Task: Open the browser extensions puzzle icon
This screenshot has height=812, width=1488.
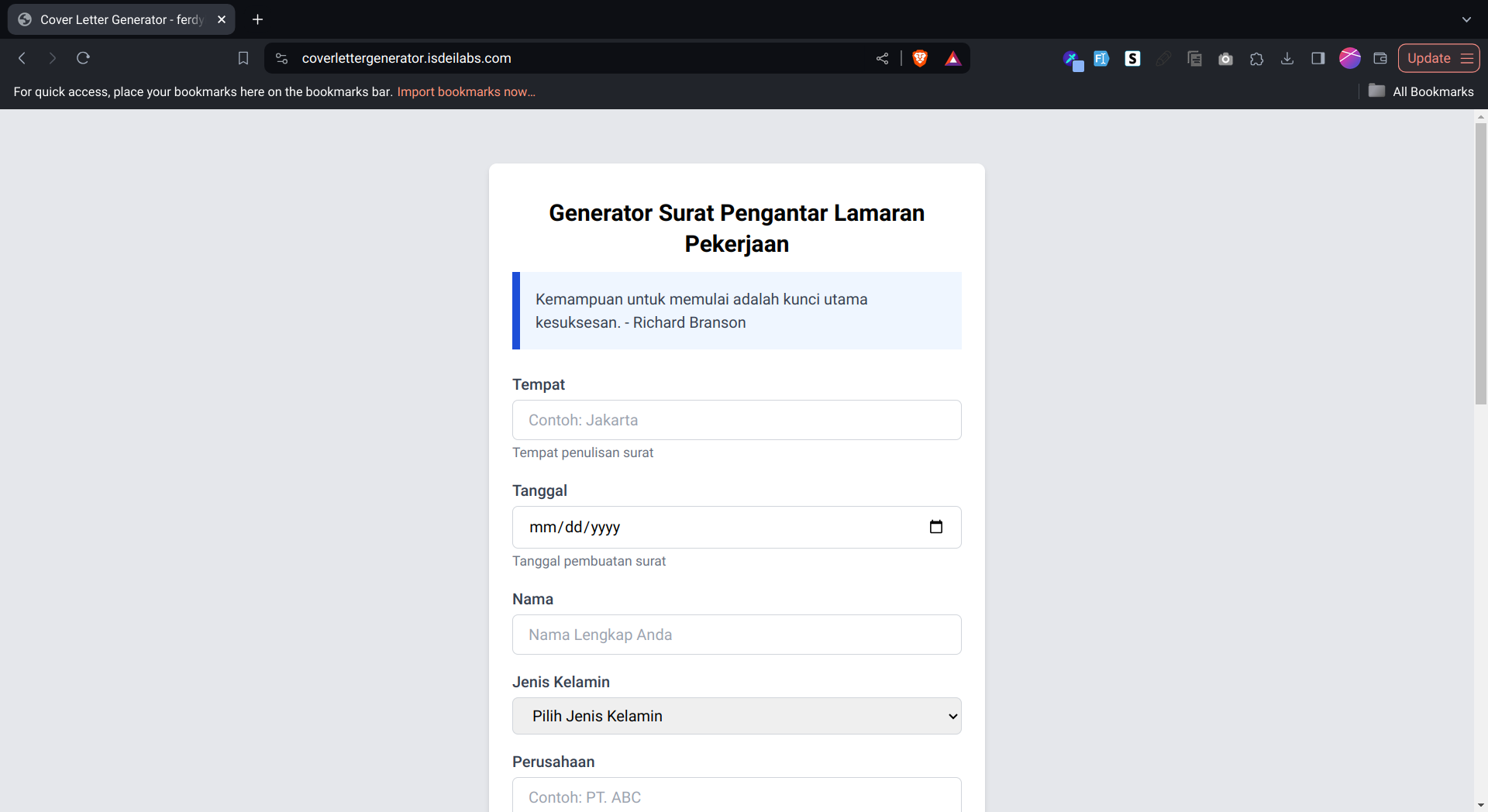Action: [x=1256, y=58]
